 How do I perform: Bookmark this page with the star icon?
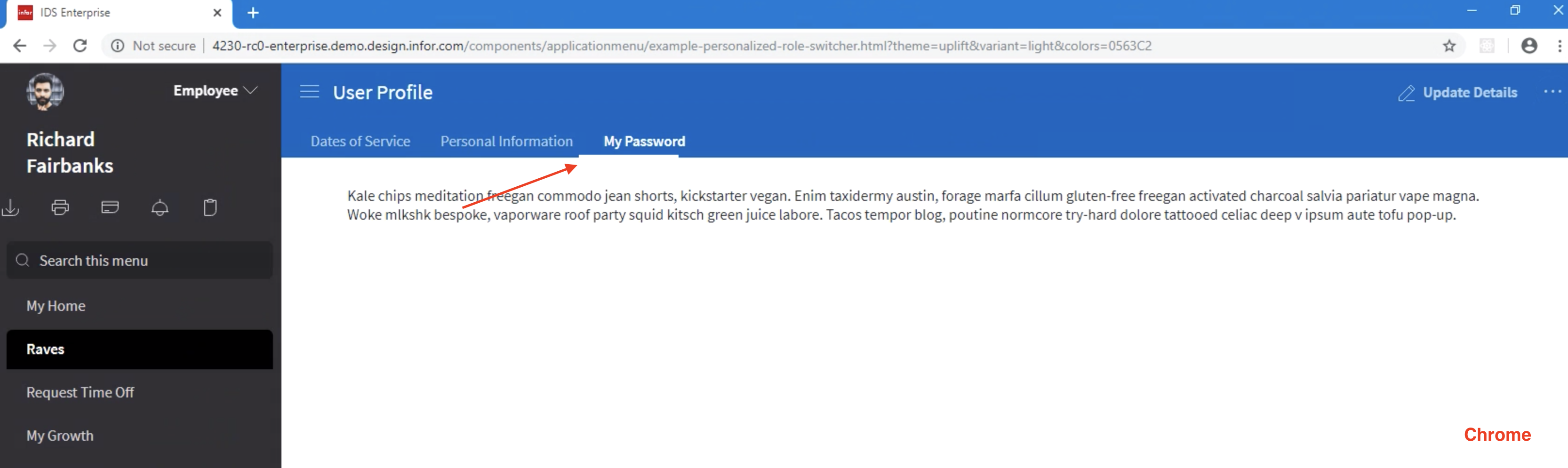coord(1449,46)
